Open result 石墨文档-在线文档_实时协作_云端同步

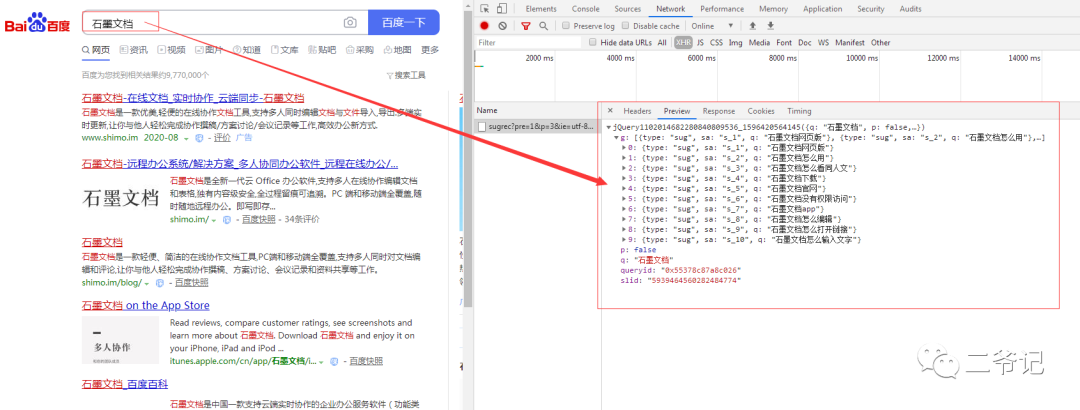(x=193, y=98)
